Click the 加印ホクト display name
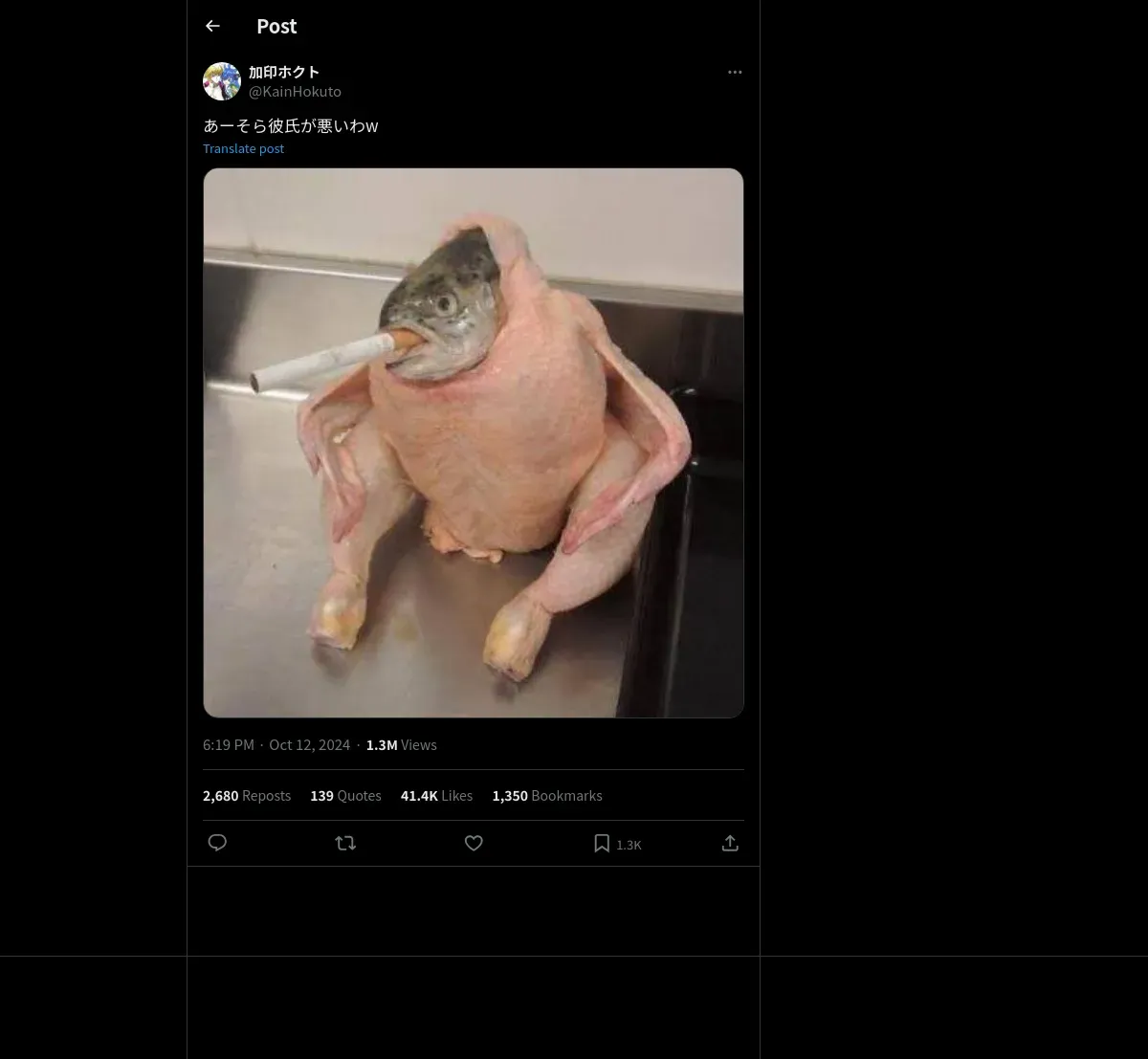Screen dimensions: 1148x1059 [284, 72]
